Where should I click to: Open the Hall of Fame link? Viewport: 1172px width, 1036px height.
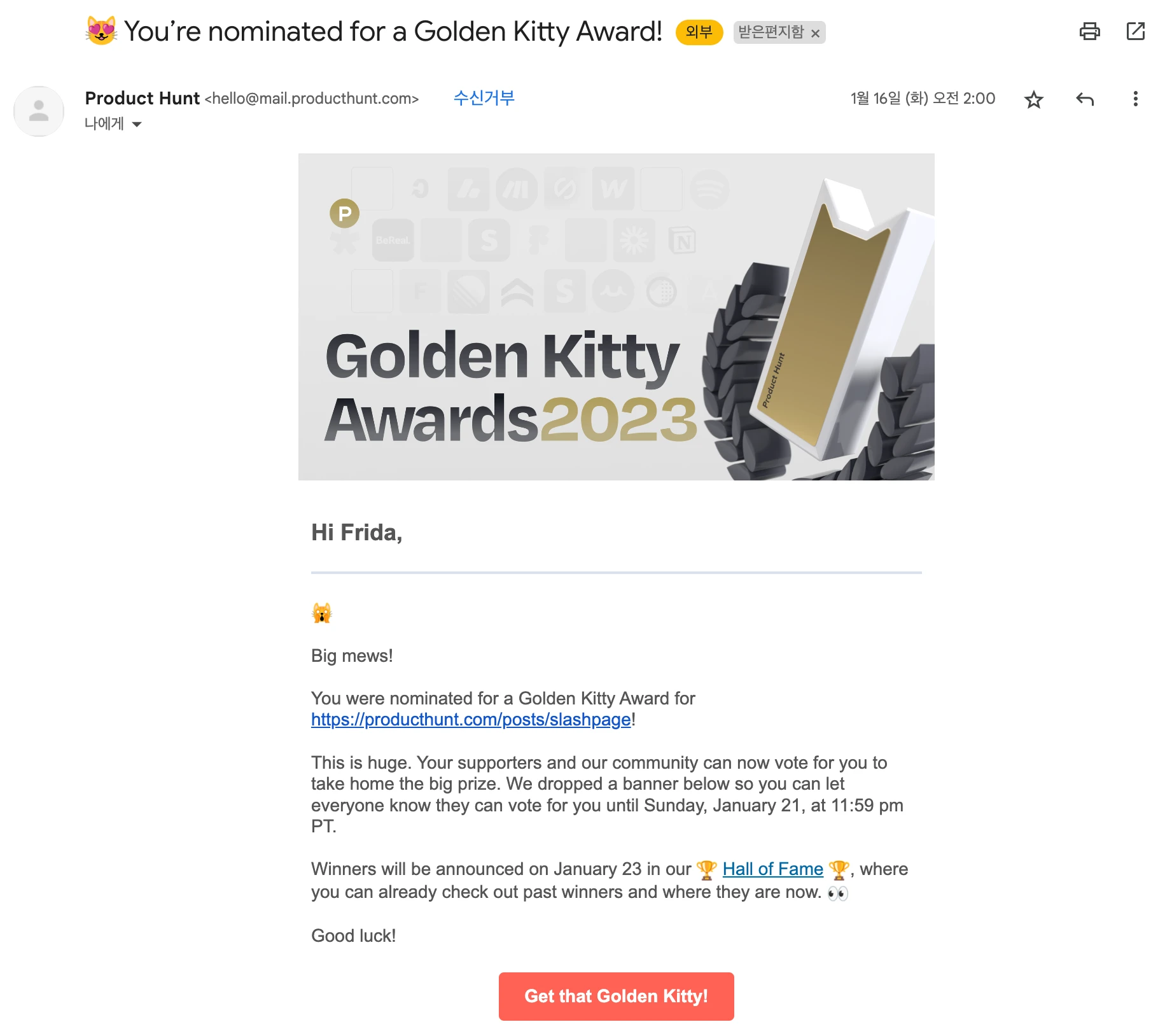pos(772,869)
